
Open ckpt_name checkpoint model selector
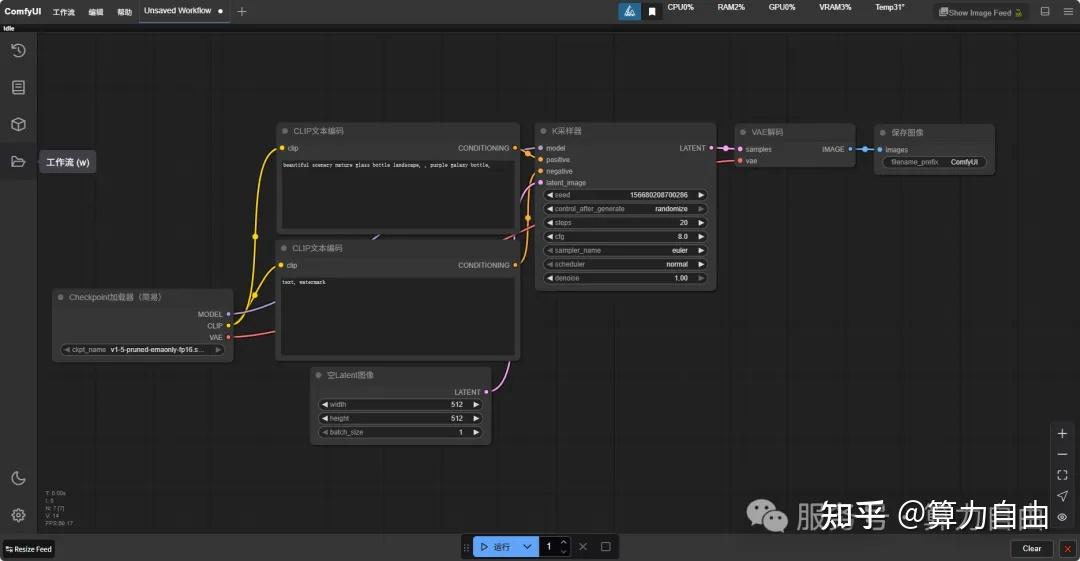coord(143,349)
